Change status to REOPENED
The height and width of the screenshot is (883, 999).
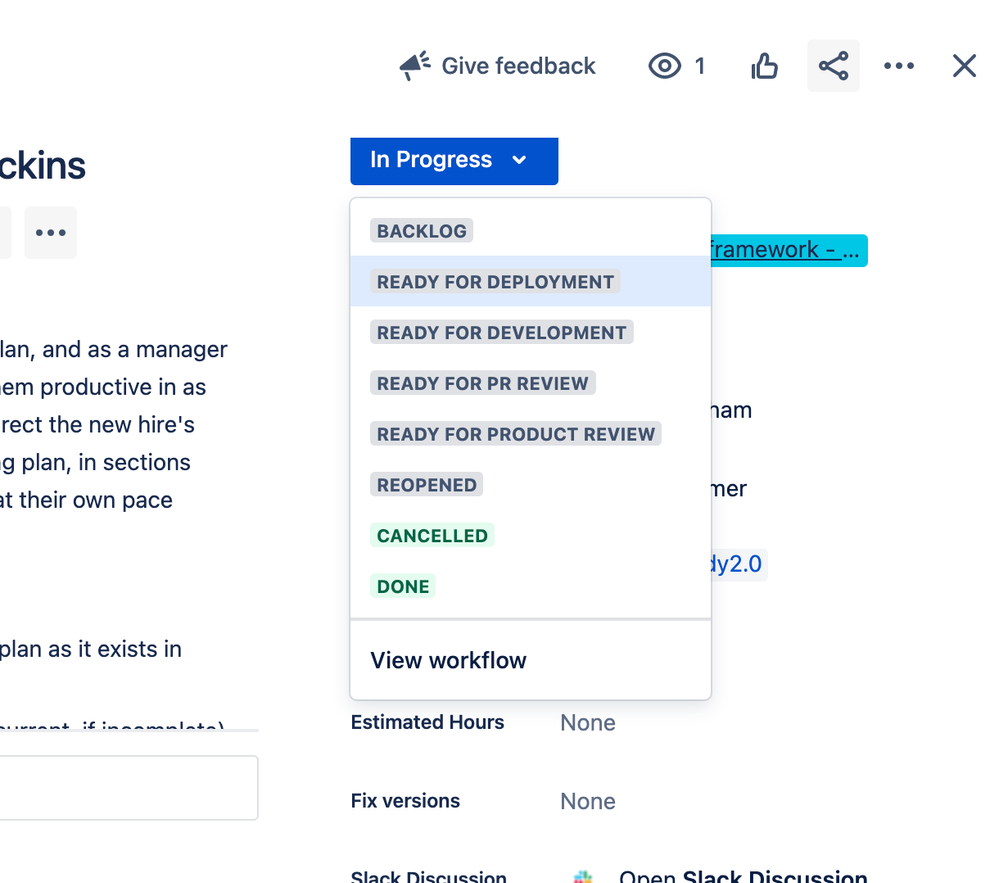point(426,485)
